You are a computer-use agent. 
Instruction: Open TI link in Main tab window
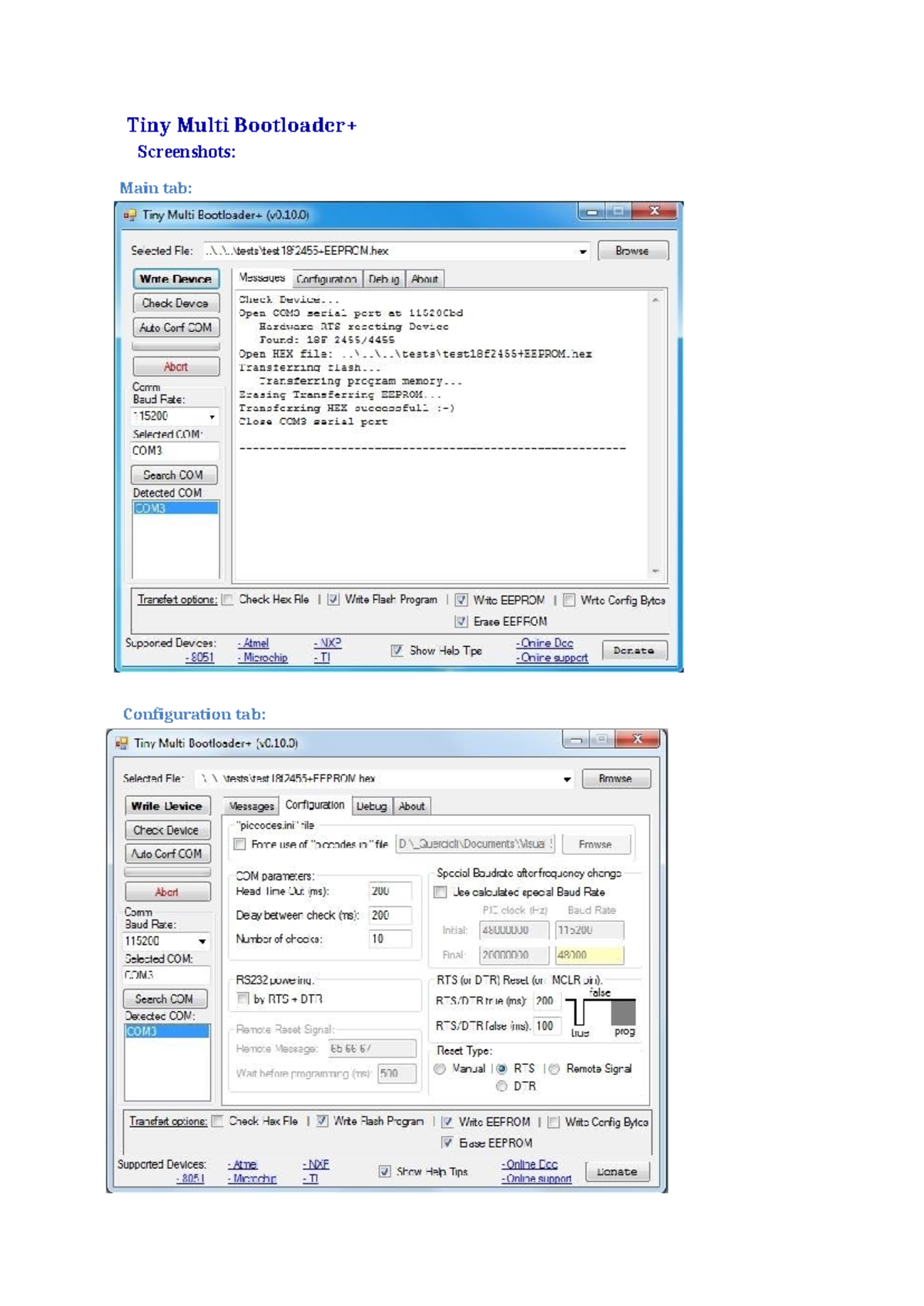point(322,658)
